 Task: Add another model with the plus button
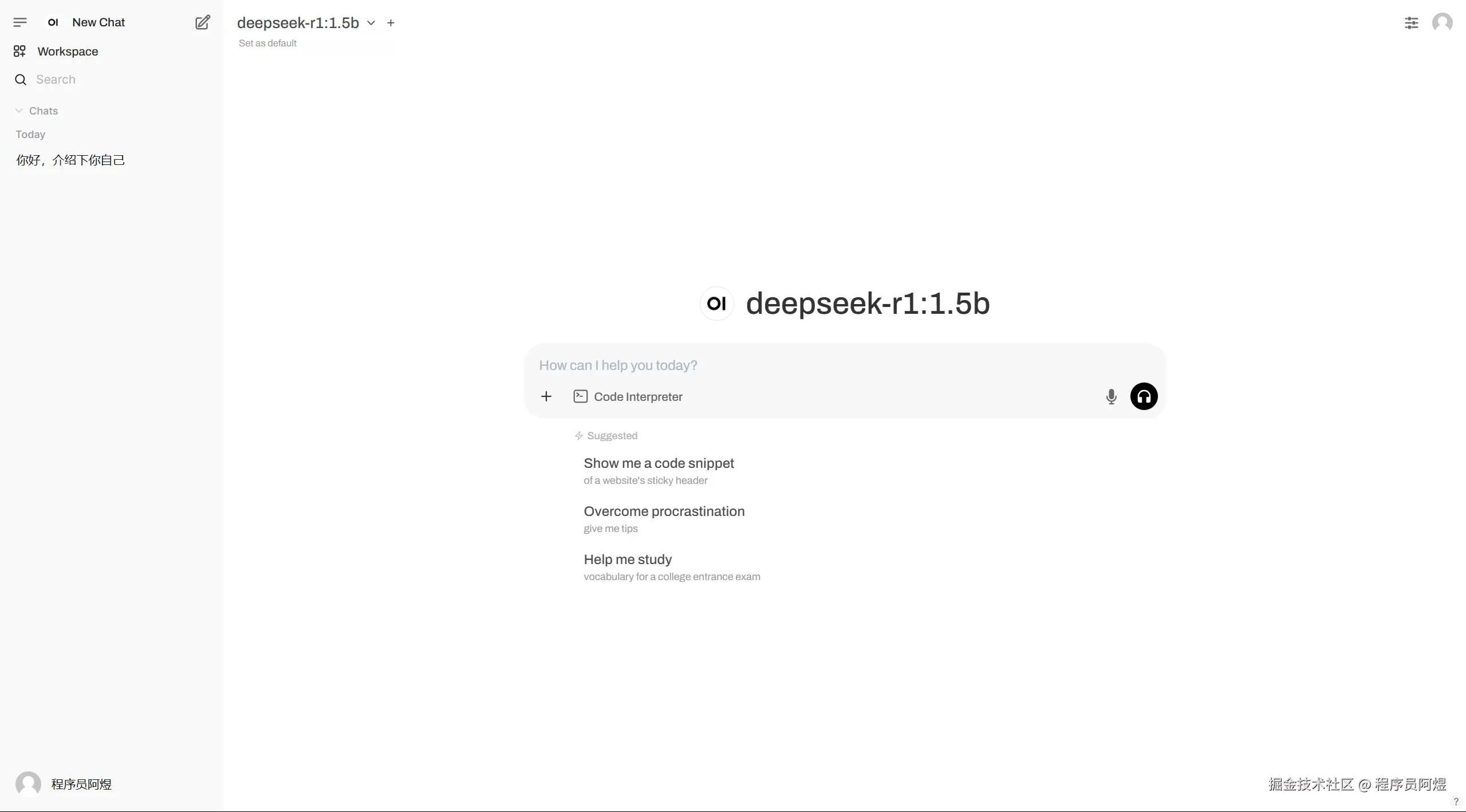(x=391, y=23)
